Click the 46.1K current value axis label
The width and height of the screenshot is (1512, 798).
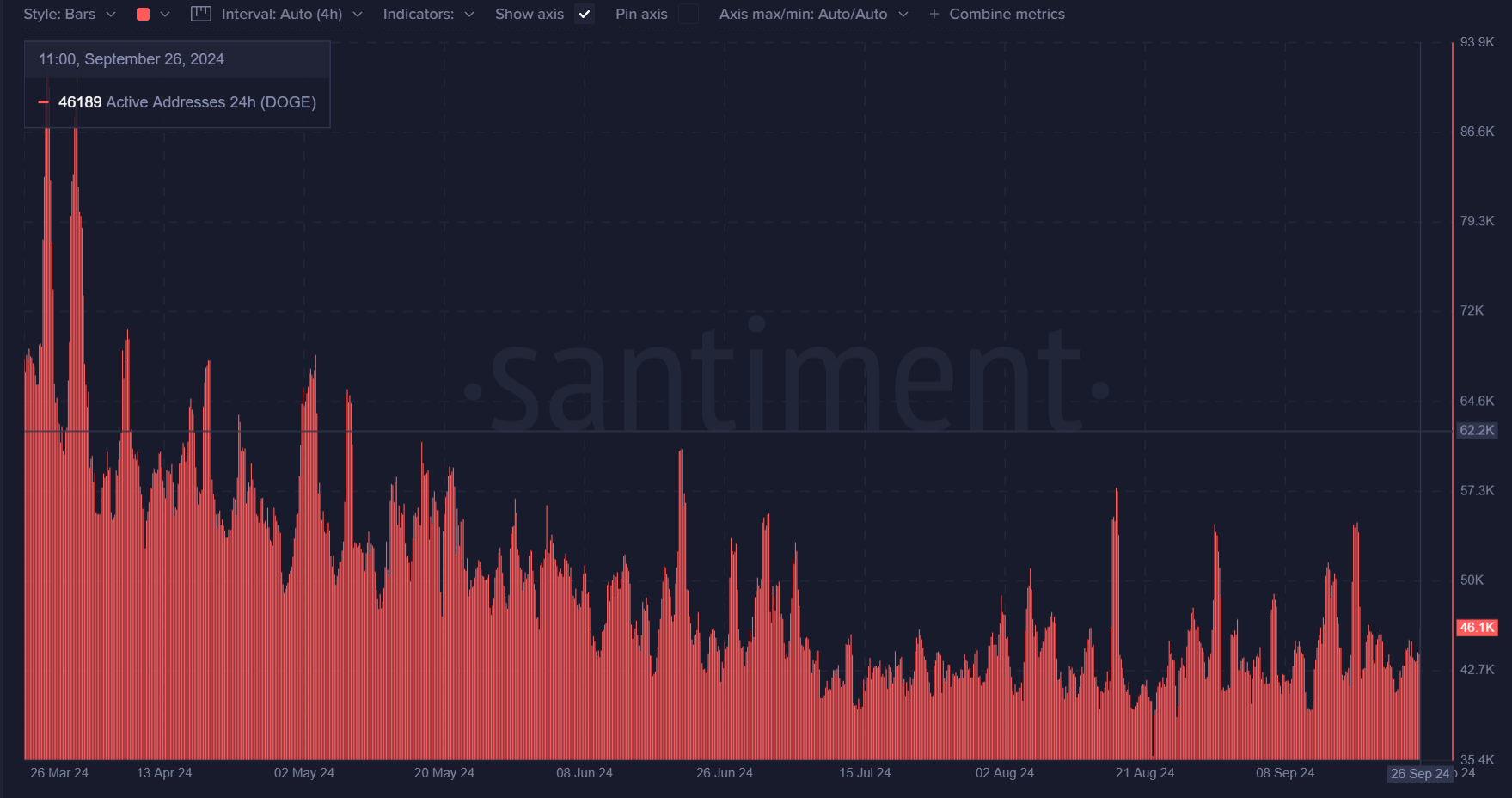tap(1477, 628)
